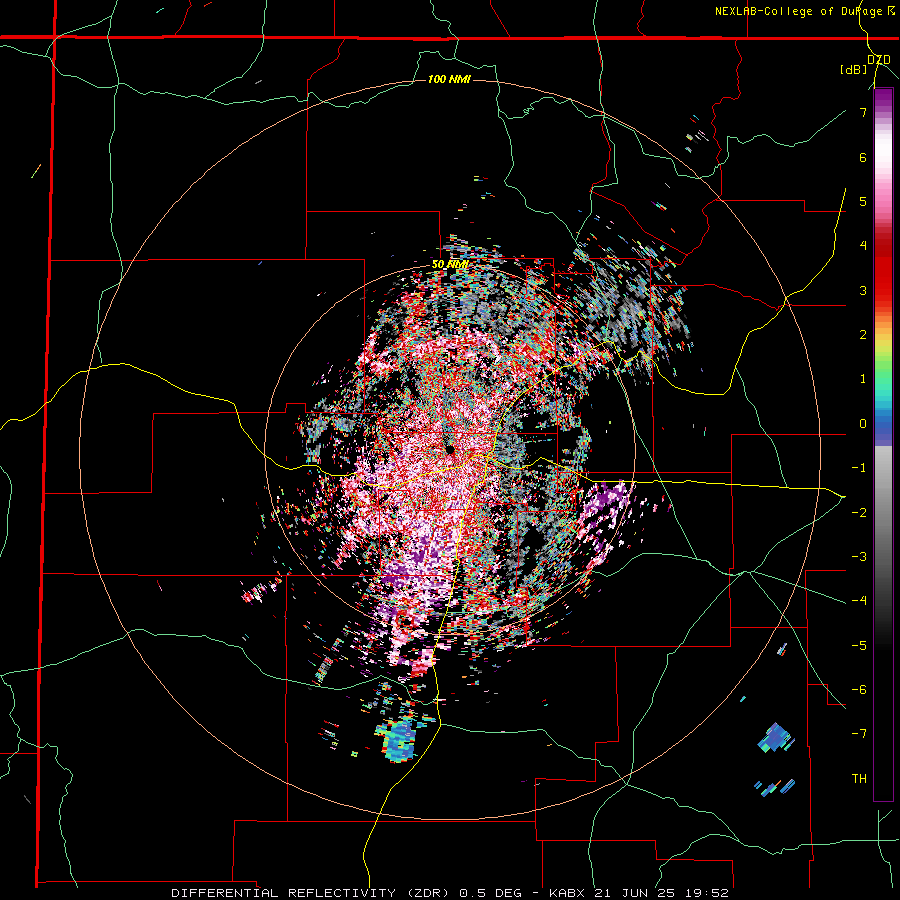
Task: Pick the 2 value on dB scale
Action: 863,335
